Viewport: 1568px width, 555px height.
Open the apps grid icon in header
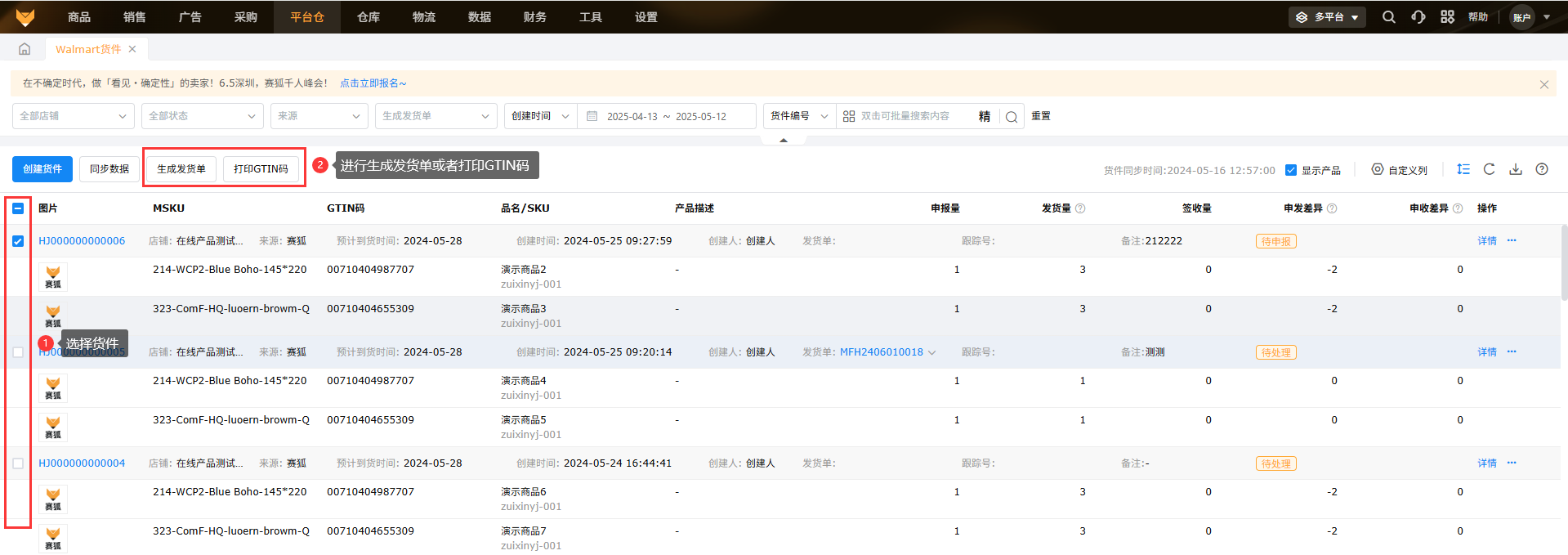(x=1447, y=17)
